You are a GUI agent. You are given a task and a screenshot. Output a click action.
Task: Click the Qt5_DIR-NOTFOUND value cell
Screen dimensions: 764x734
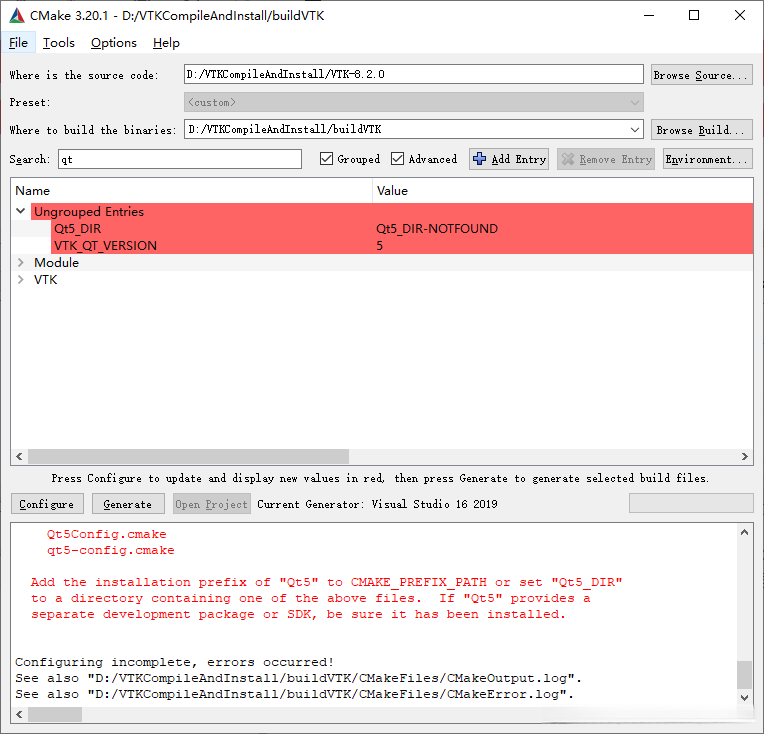click(x=437, y=229)
